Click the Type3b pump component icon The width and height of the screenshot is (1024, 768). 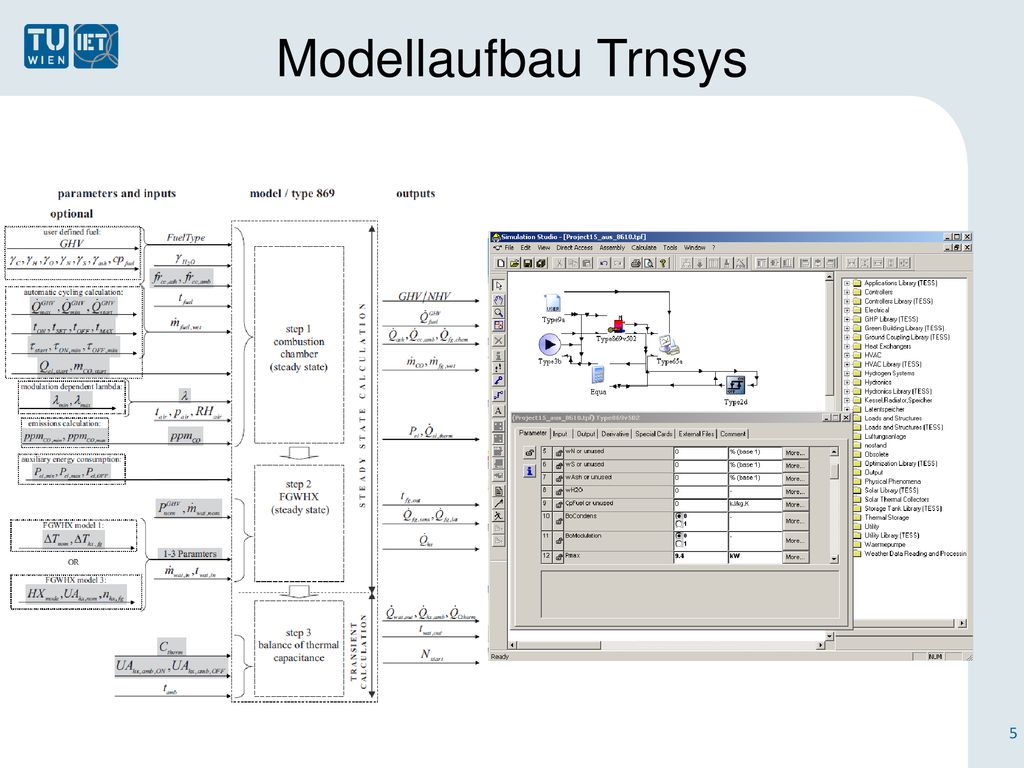[549, 344]
